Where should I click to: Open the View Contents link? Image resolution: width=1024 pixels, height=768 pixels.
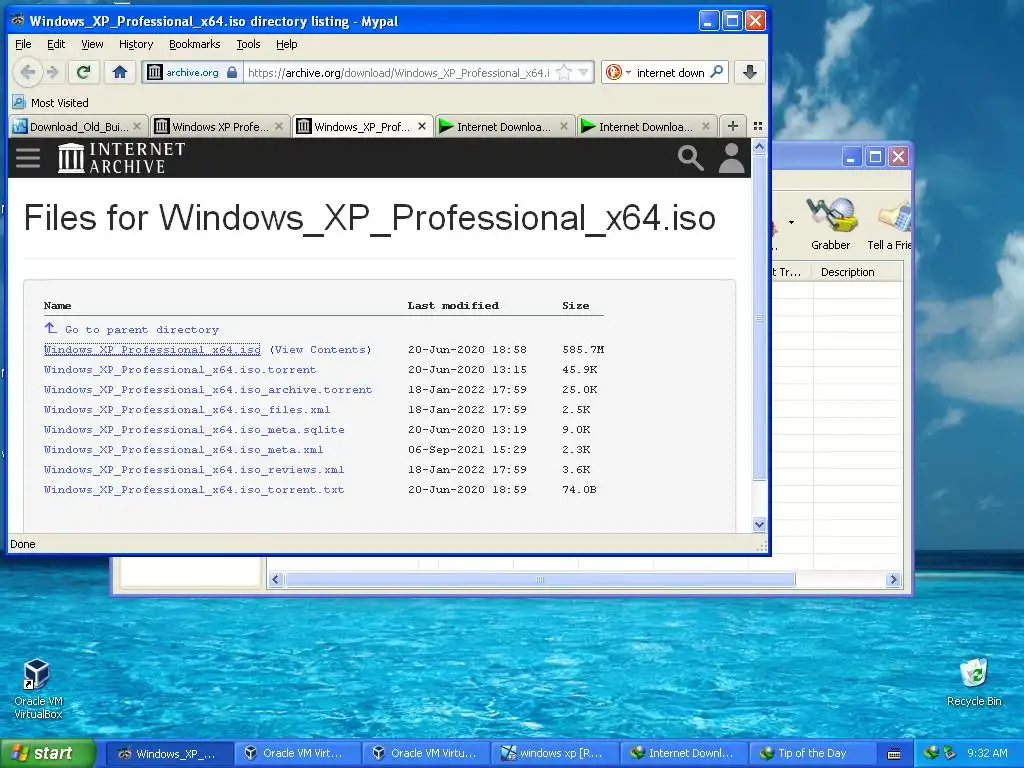pyautogui.click(x=320, y=349)
